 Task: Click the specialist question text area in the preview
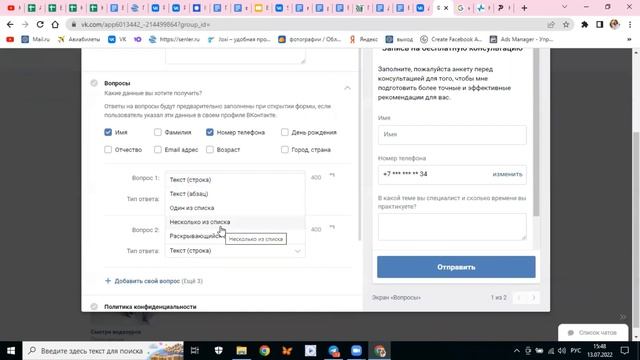[452, 227]
